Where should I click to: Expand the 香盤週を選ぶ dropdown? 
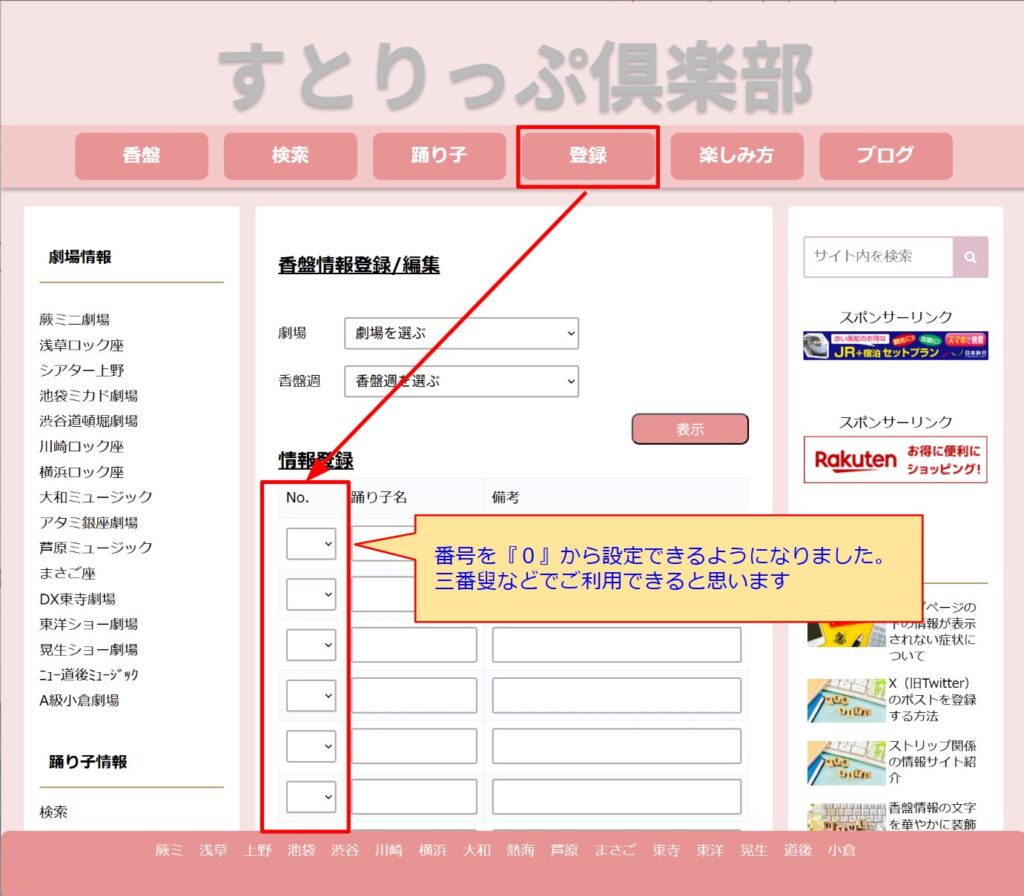(x=460, y=381)
